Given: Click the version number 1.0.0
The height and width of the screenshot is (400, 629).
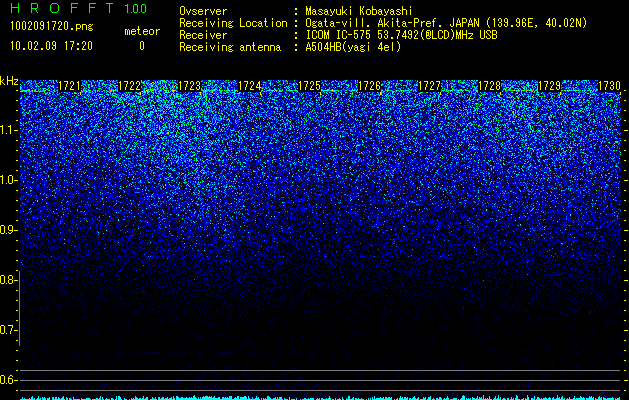Looking at the screenshot, I should pyautogui.click(x=135, y=9).
